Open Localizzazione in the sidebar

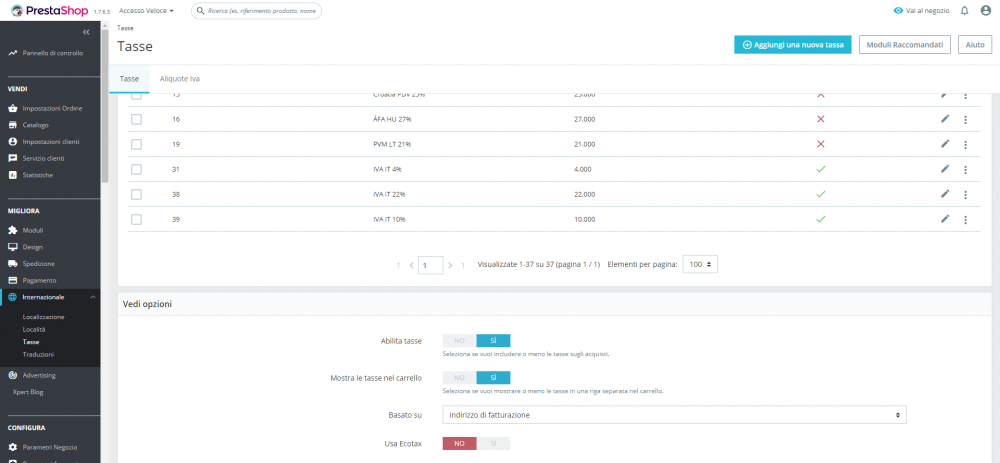coord(43,317)
